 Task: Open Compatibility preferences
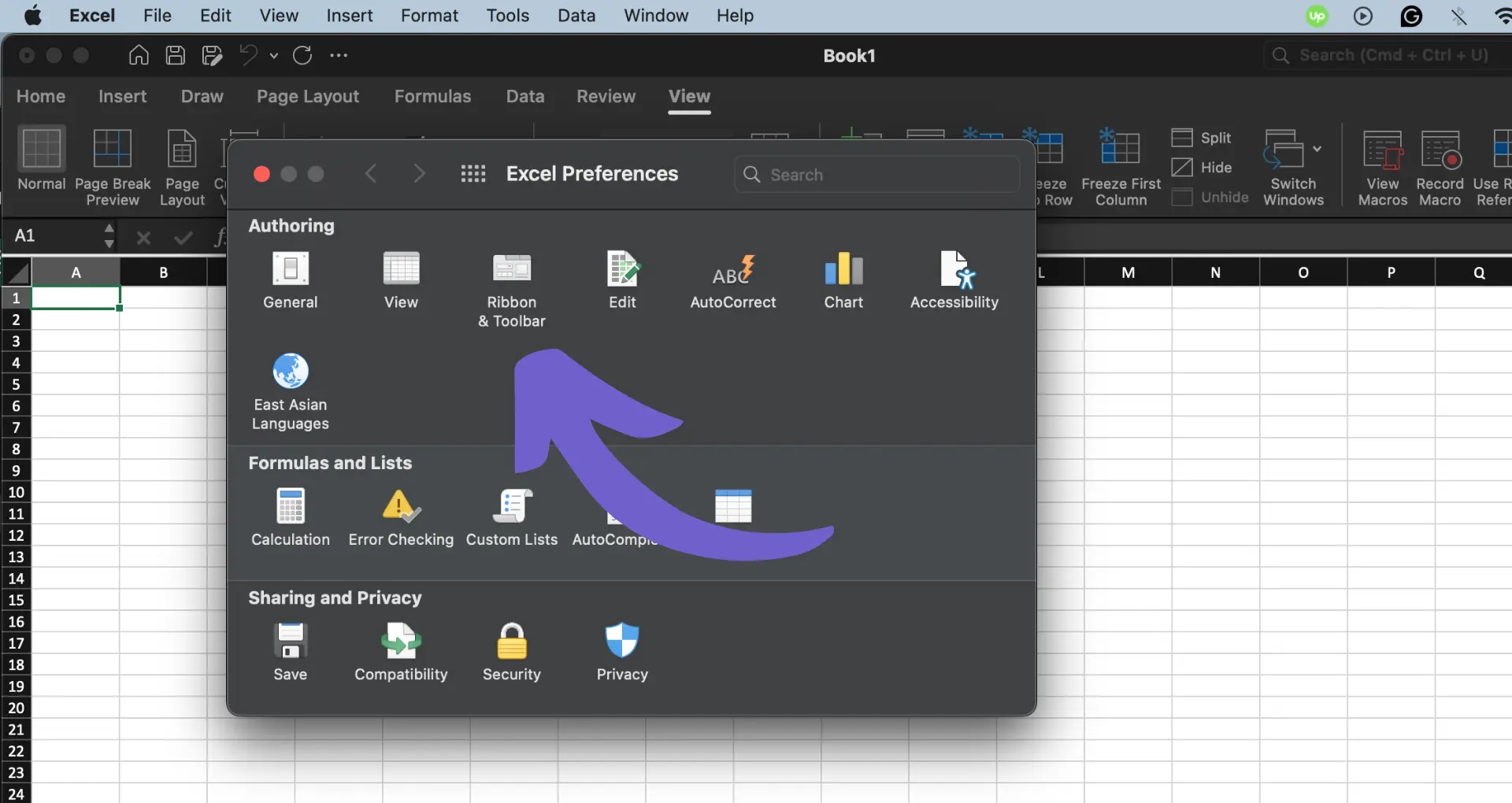401,652
